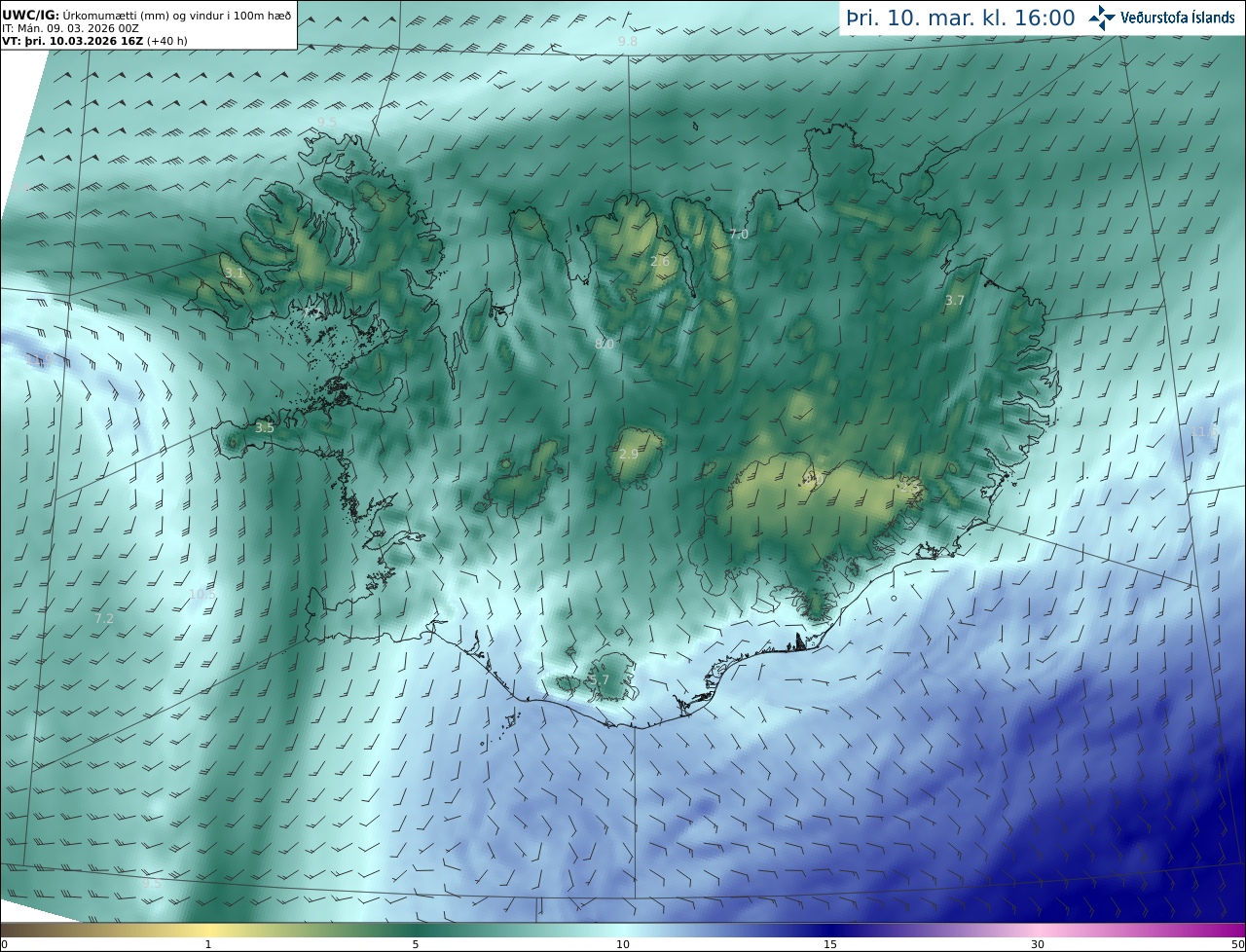Viewport: 1246px width, 952px height.
Task: Click the 15 tick on the color scale
Action: point(830,944)
